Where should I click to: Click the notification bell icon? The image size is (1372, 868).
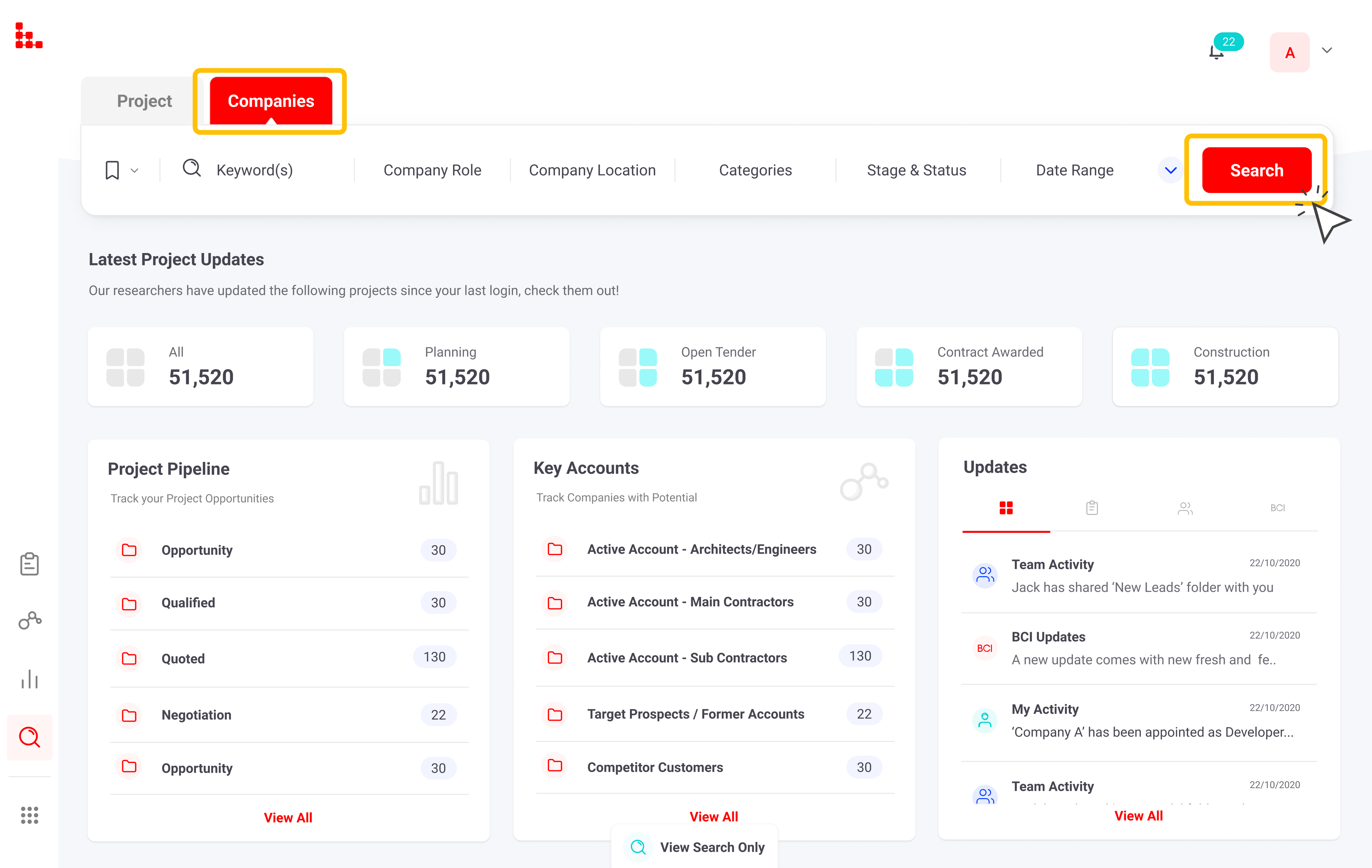pyautogui.click(x=1217, y=52)
